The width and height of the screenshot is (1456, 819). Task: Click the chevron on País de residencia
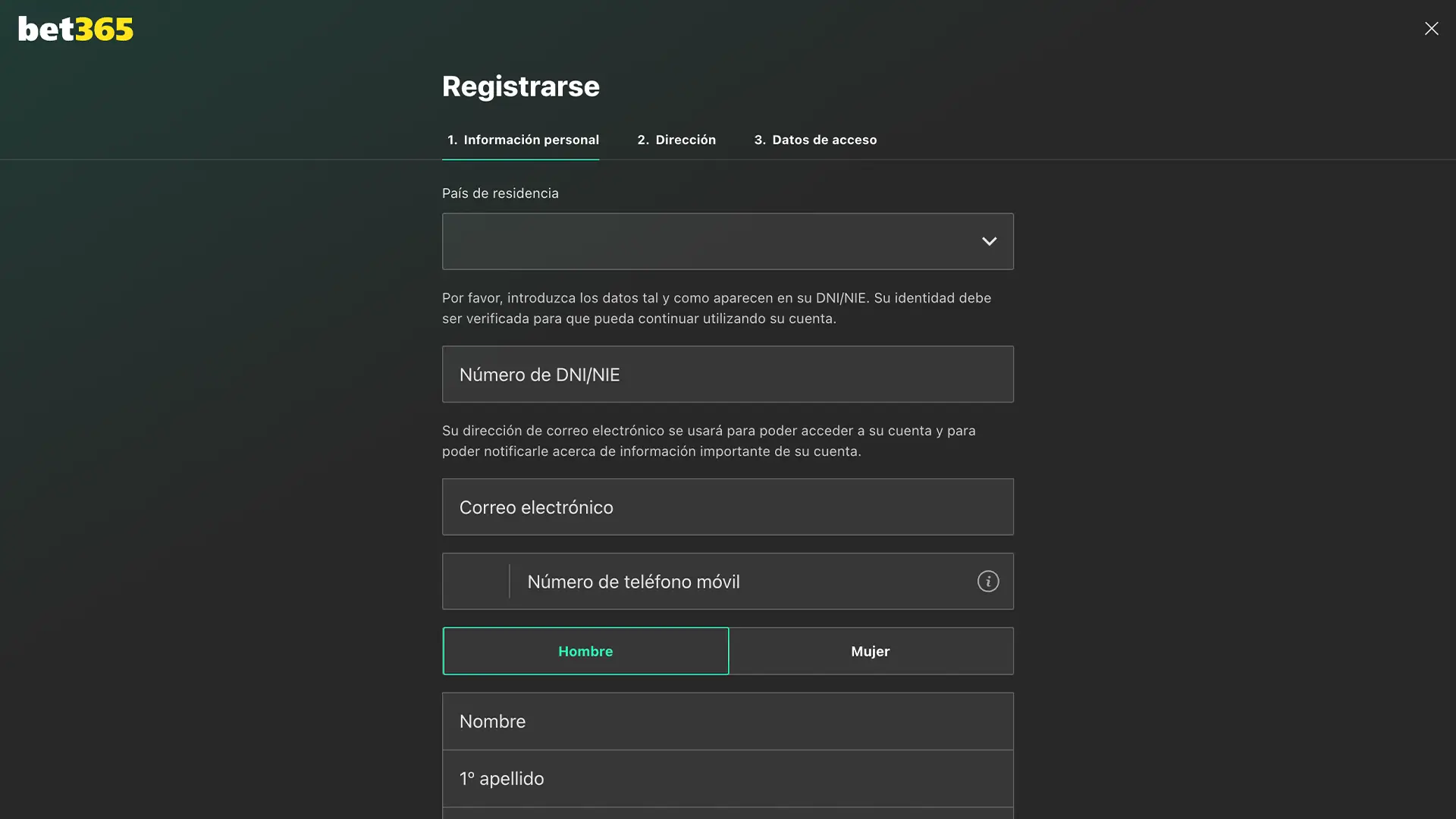(x=990, y=241)
